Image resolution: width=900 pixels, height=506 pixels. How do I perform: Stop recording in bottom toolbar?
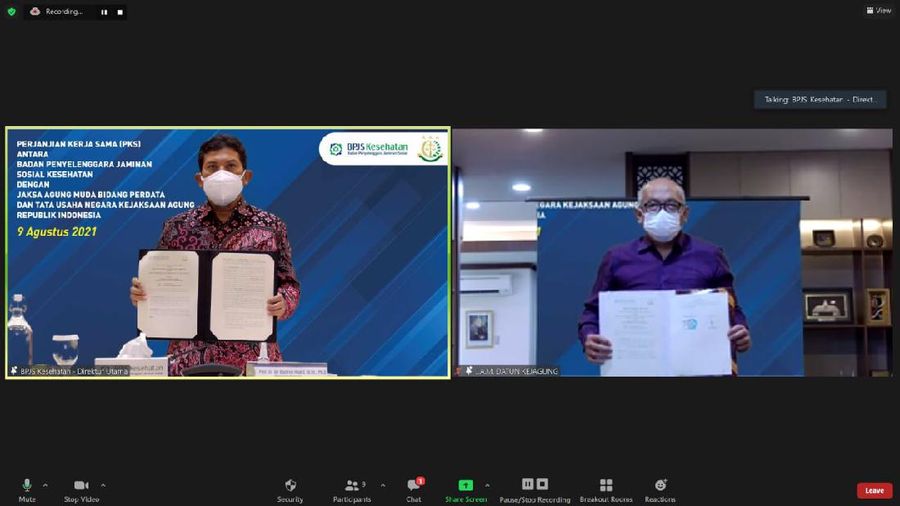tap(542, 484)
